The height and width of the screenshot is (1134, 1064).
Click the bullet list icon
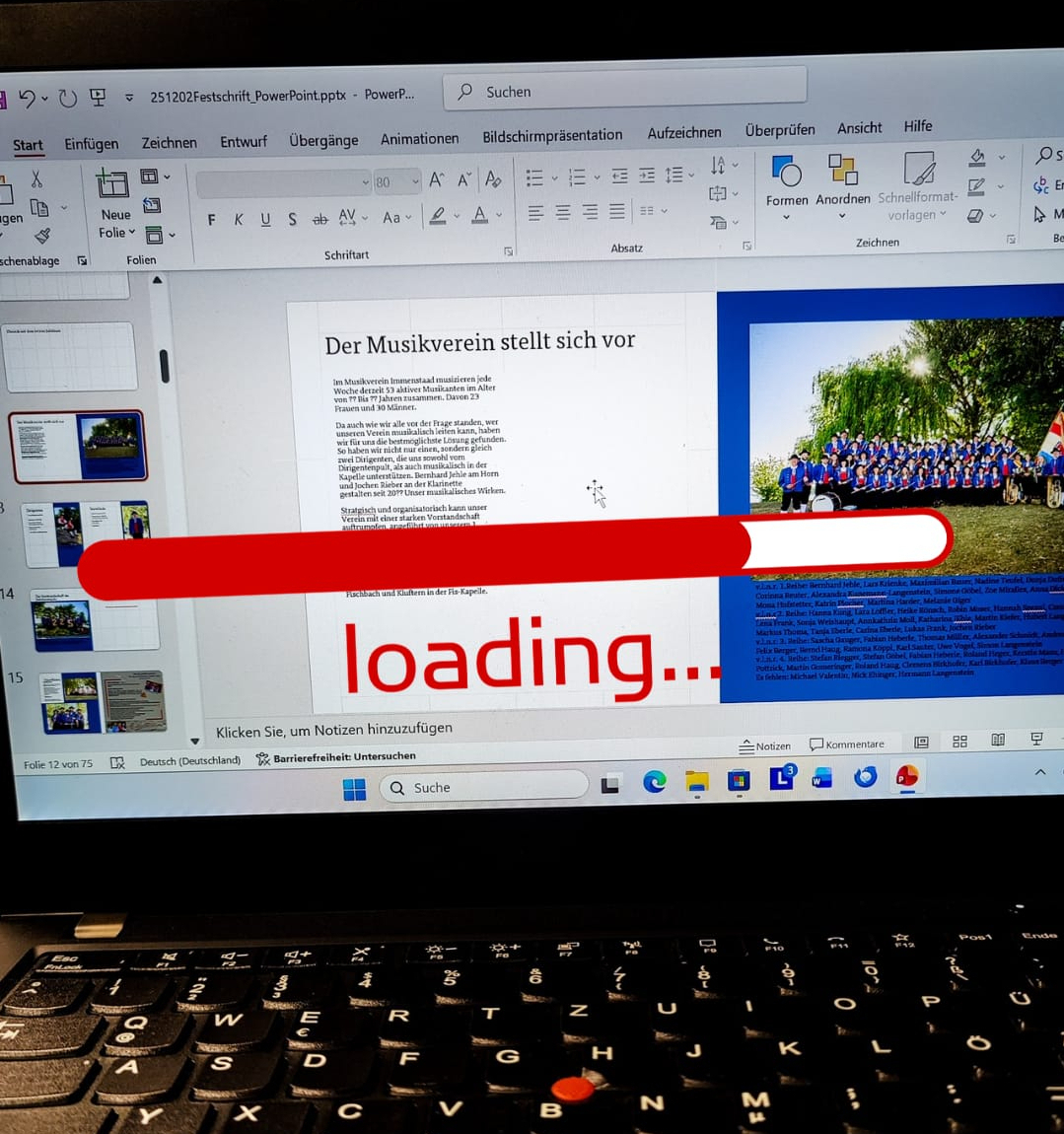point(535,177)
